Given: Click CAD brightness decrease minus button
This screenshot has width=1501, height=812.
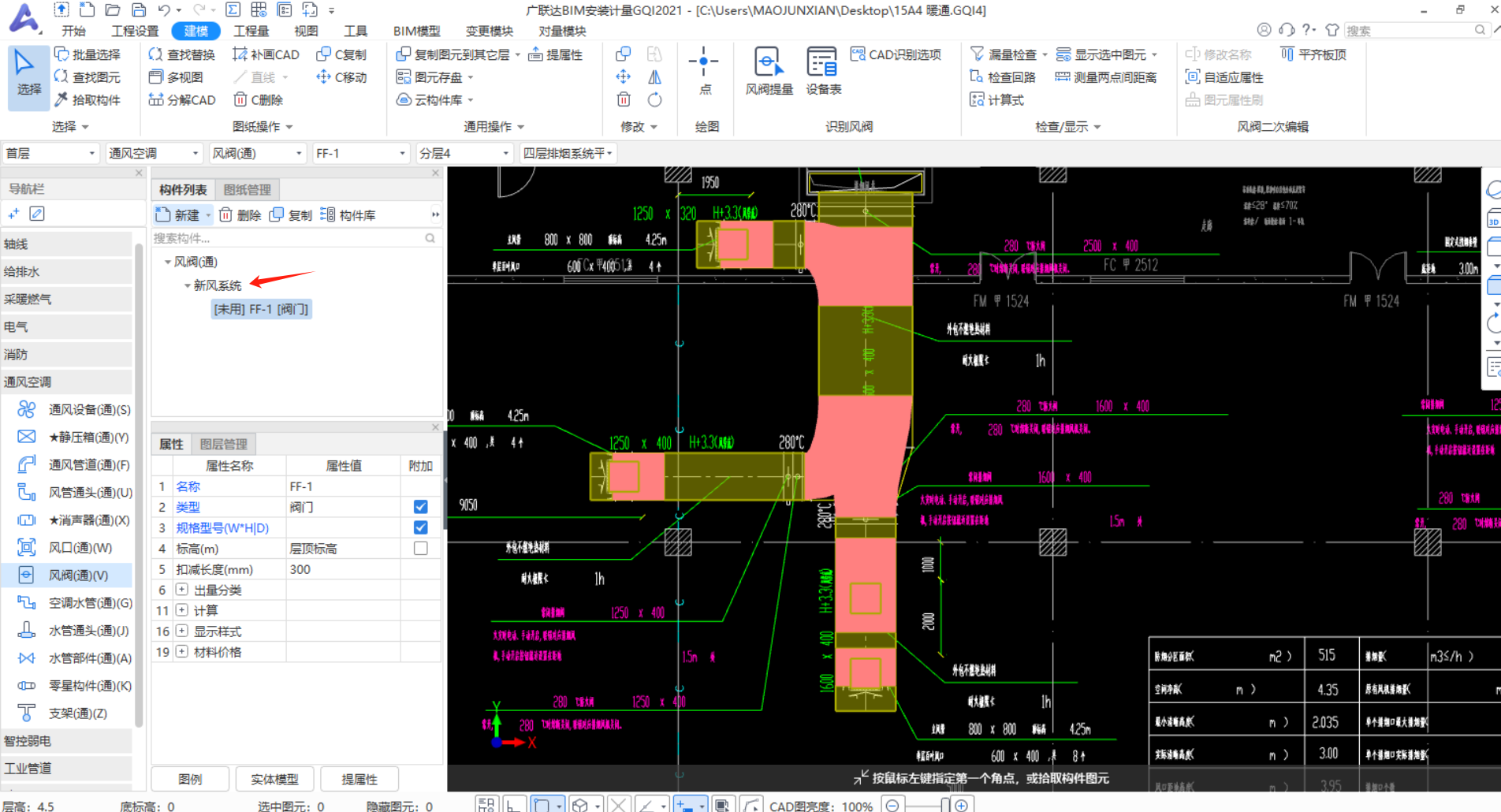Looking at the screenshot, I should coord(892,805).
